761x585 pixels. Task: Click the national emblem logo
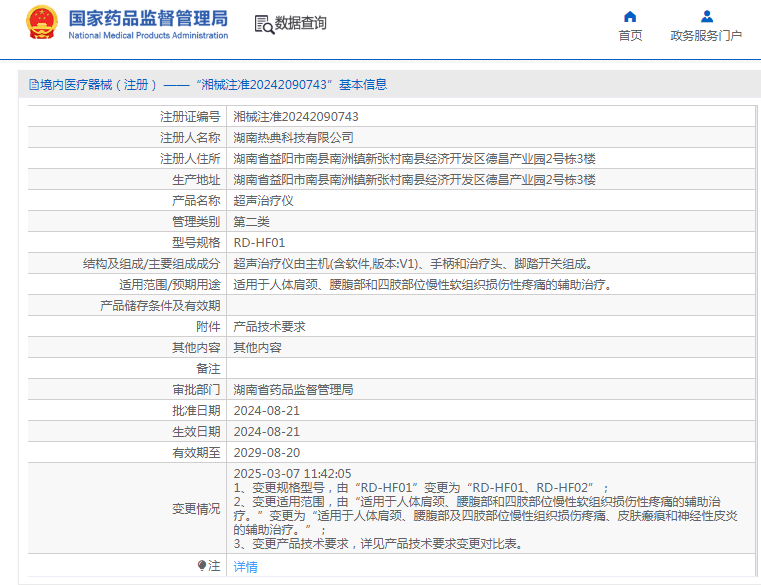pyautogui.click(x=42, y=23)
